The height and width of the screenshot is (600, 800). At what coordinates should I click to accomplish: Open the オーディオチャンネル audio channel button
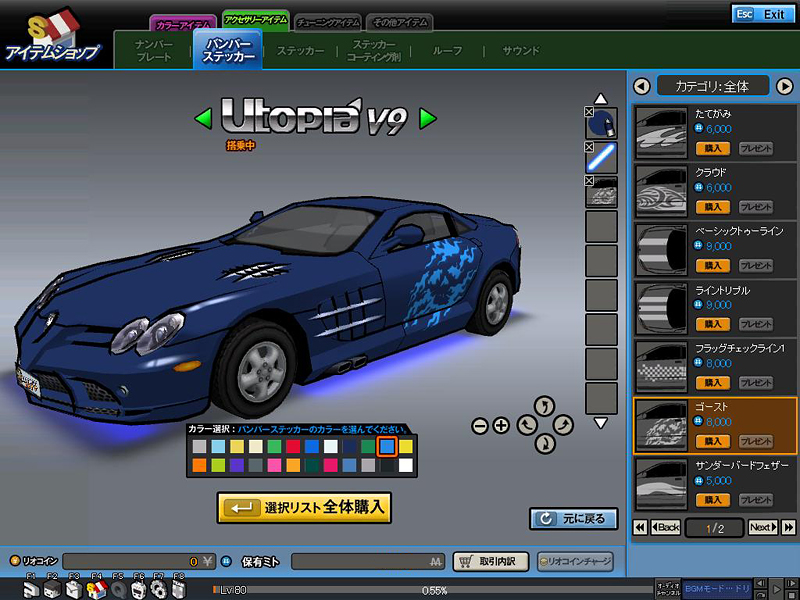pos(668,589)
